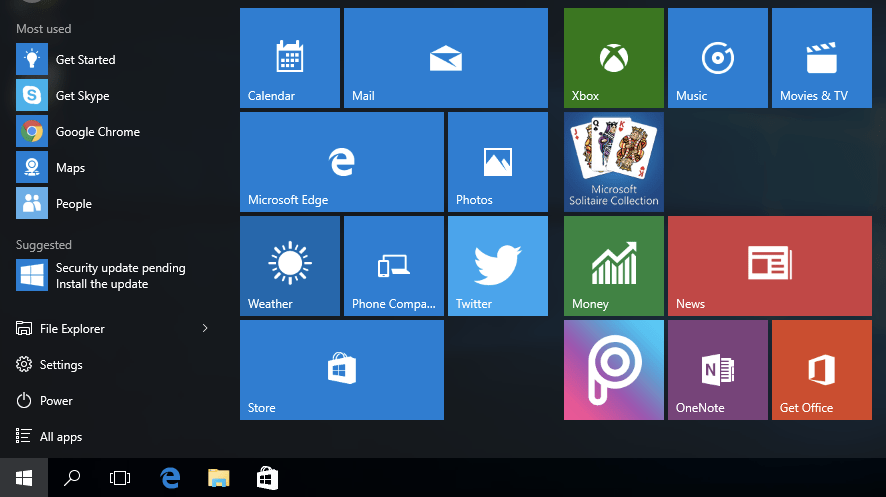The width and height of the screenshot is (886, 497).
Task: Open the Twitter tile
Action: pyautogui.click(x=498, y=266)
